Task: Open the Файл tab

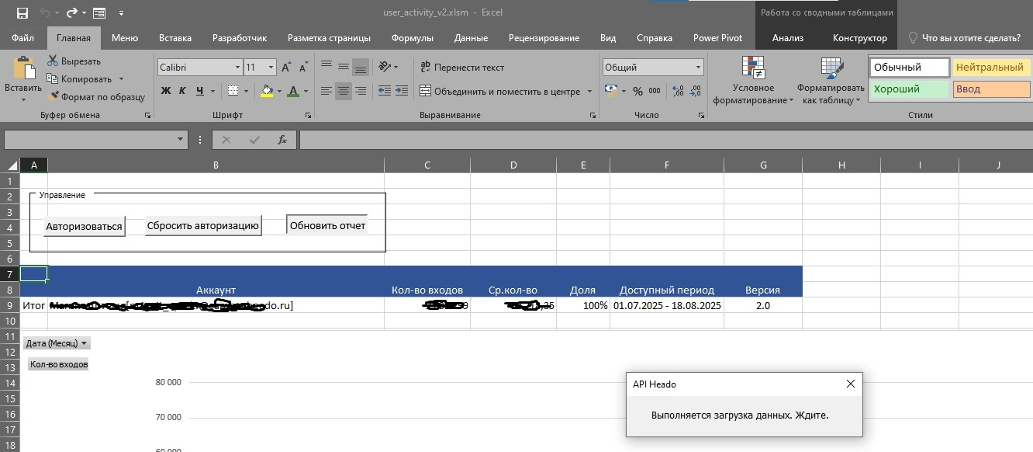Action: [23, 38]
